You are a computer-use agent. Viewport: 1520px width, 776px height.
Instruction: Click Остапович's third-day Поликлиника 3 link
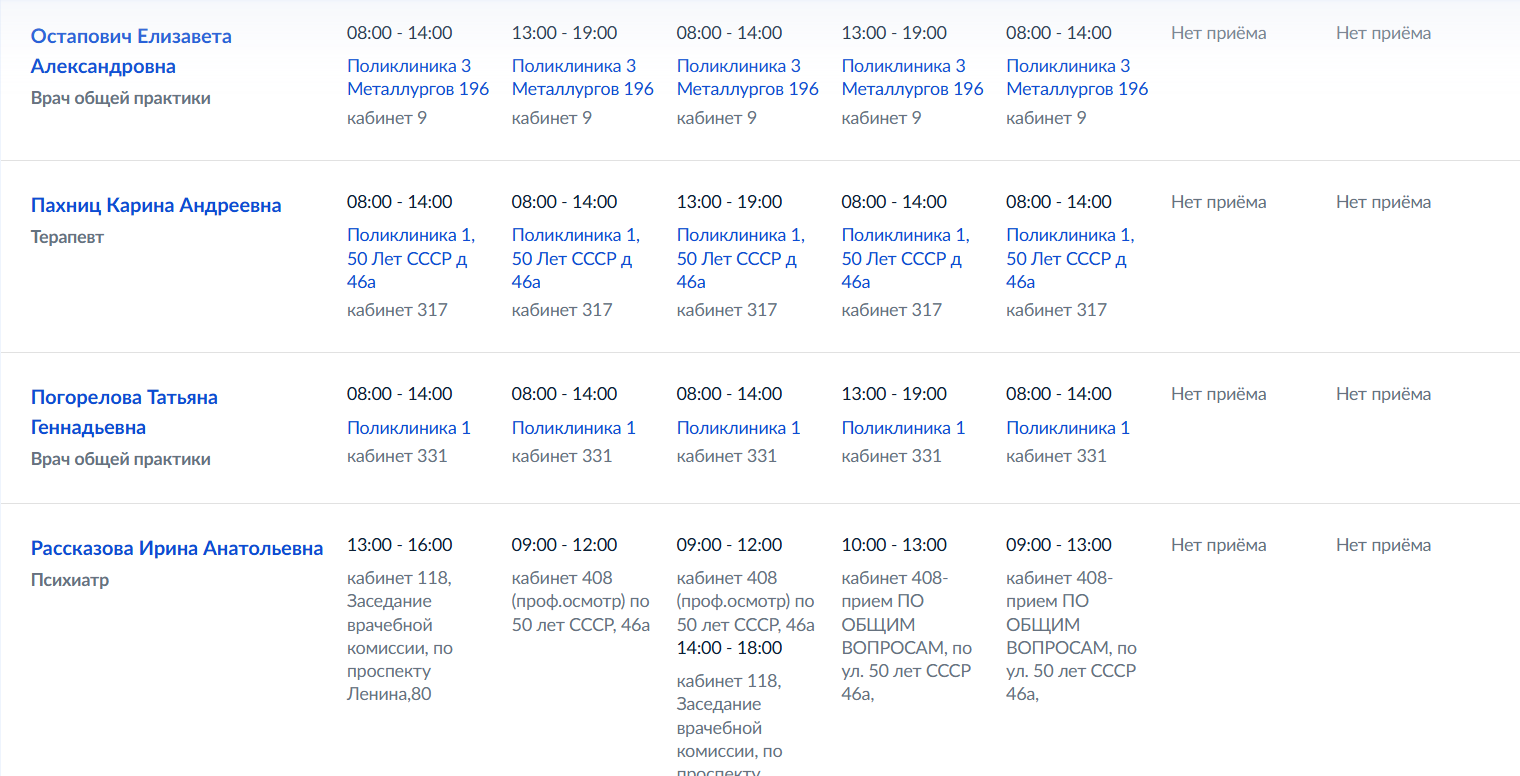(x=748, y=77)
